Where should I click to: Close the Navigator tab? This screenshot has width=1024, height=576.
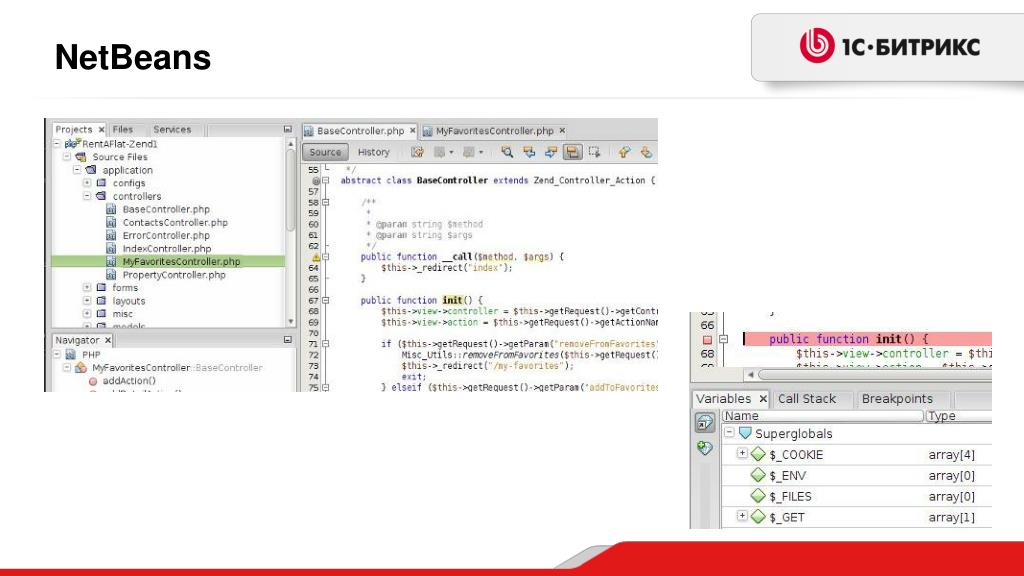click(x=108, y=340)
